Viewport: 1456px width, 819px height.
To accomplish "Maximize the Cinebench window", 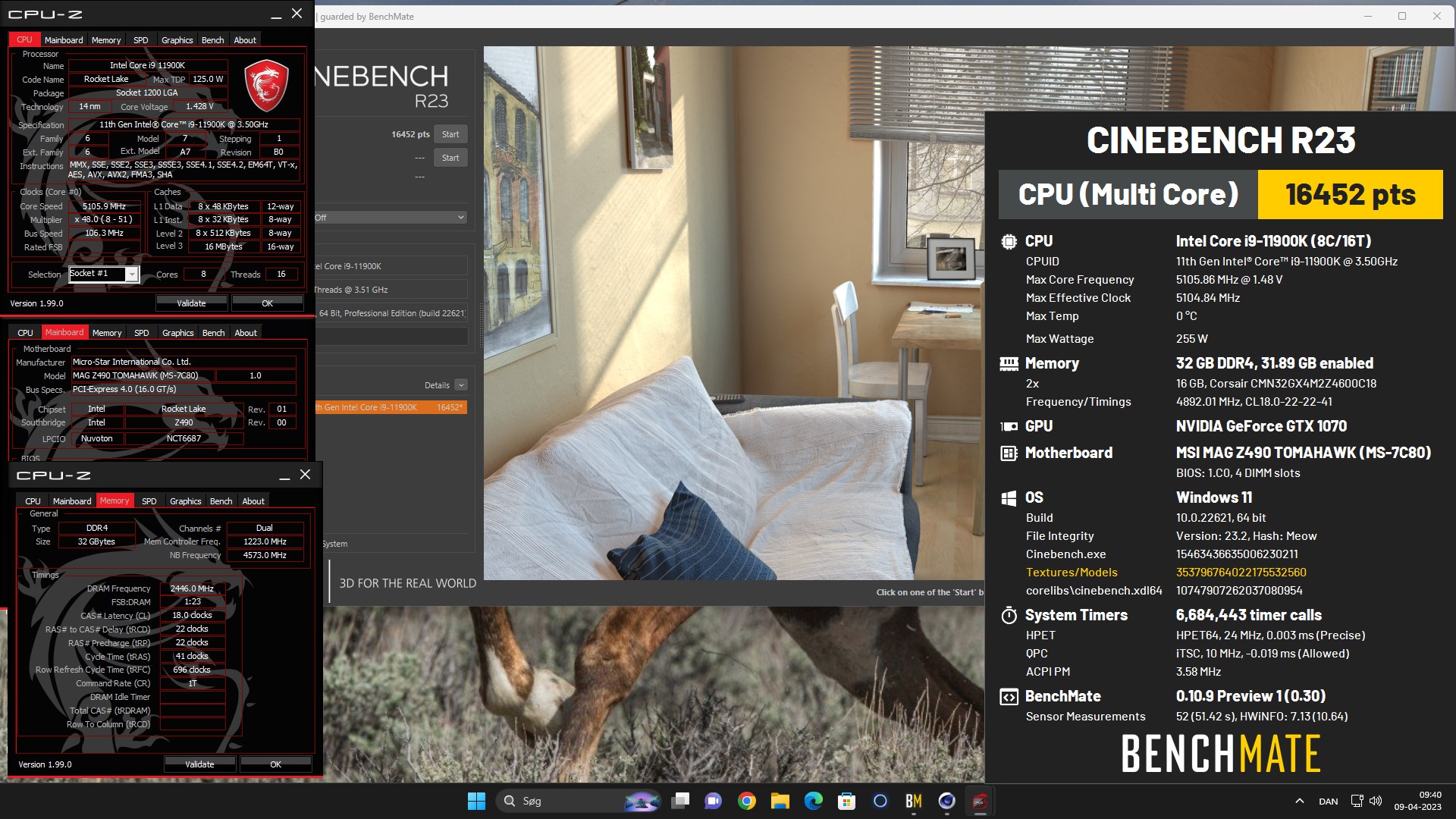I will coord(1402,16).
